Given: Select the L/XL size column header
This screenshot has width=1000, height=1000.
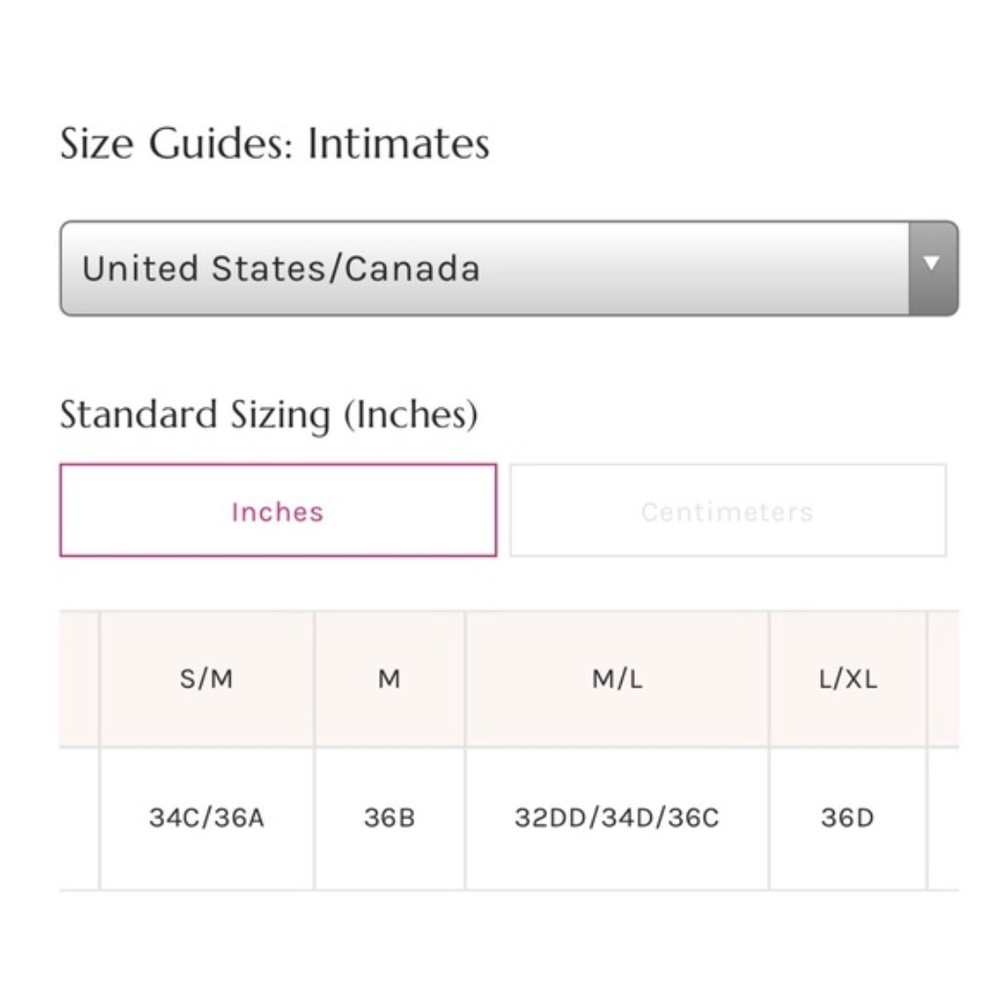Looking at the screenshot, I should pos(848,679).
